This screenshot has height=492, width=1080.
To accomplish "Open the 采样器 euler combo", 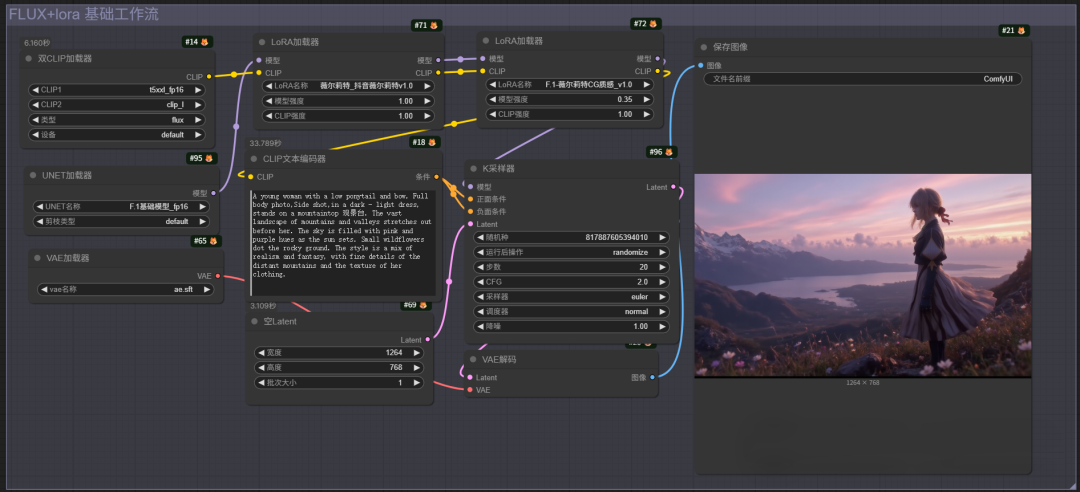I will [x=571, y=297].
